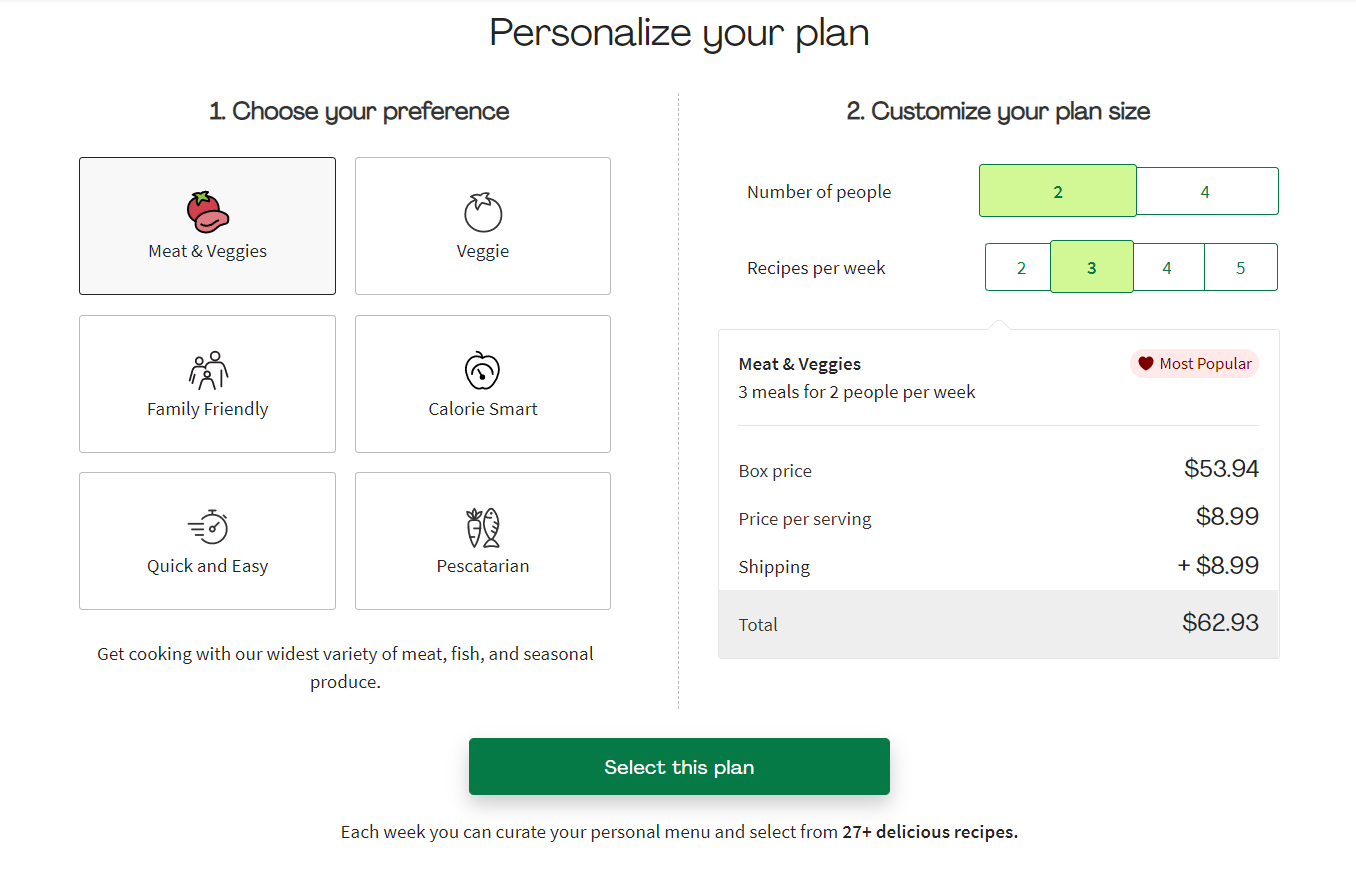This screenshot has height=870, width=1356.
Task: Pick 4 recipes per week
Action: pyautogui.click(x=1166, y=266)
